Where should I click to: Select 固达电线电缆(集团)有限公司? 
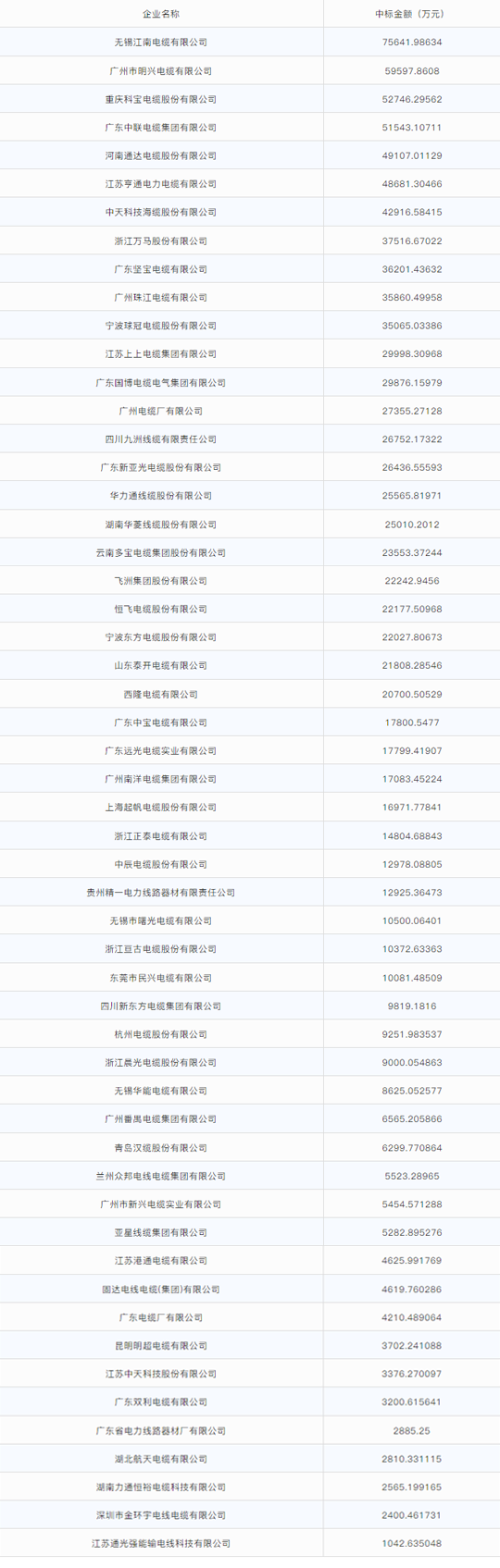point(161,1289)
